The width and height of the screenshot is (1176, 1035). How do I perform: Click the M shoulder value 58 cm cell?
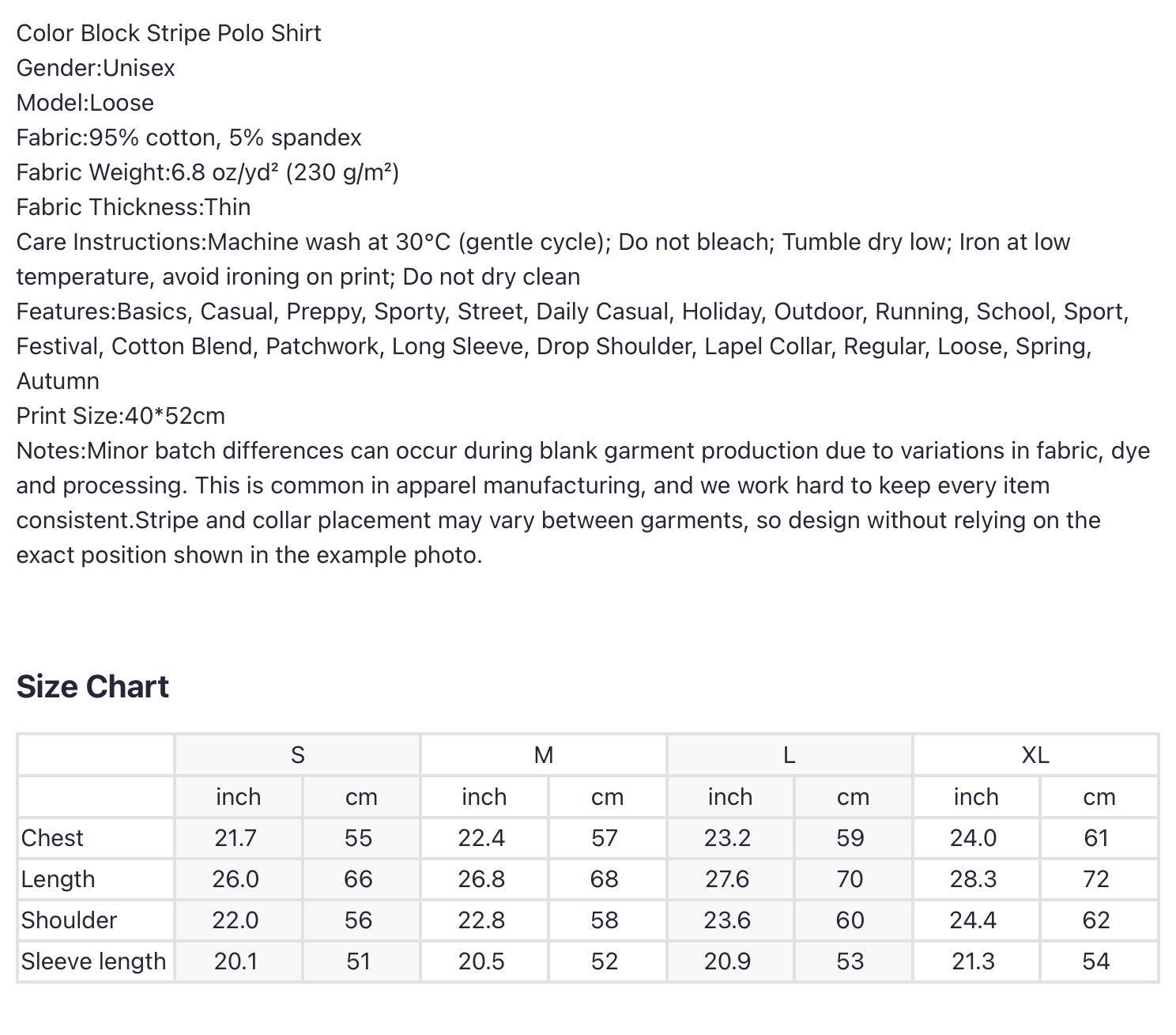point(607,920)
